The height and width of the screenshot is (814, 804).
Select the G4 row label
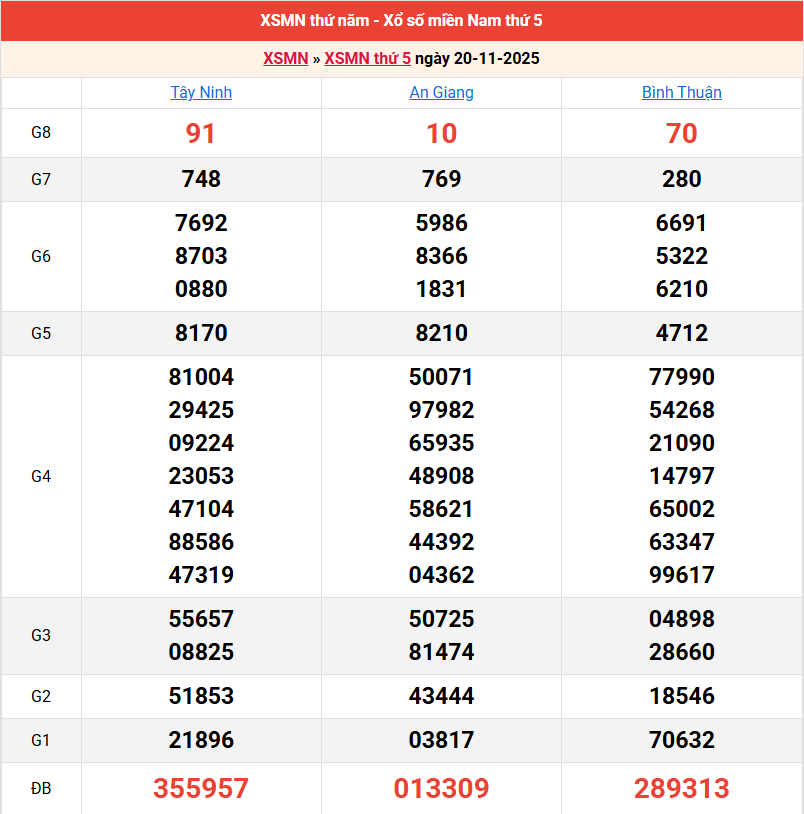[41, 477]
